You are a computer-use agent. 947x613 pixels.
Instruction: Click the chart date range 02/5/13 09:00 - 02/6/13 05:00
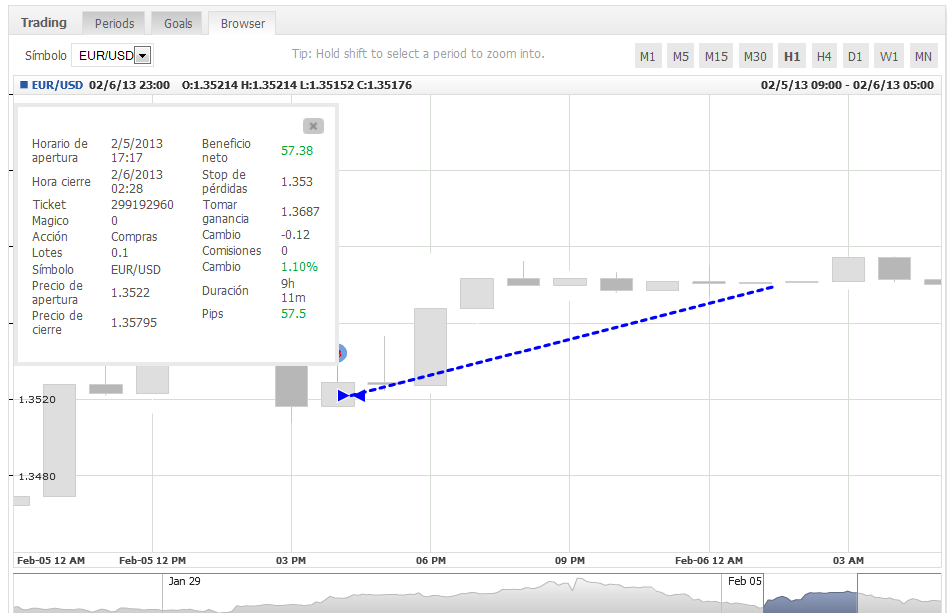coord(847,85)
